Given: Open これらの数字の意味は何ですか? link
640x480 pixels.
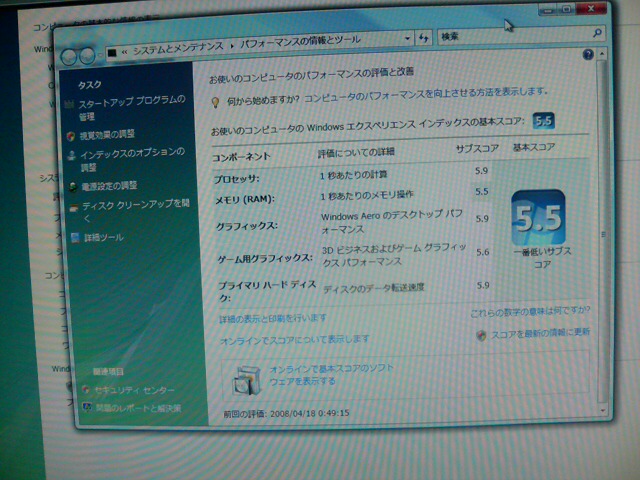Looking at the screenshot, I should click(530, 312).
